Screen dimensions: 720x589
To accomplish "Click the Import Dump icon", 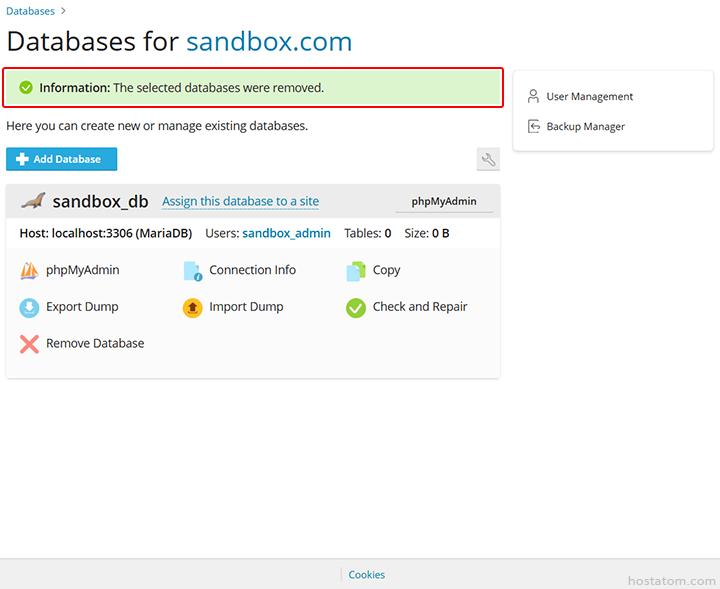I will click(192, 307).
